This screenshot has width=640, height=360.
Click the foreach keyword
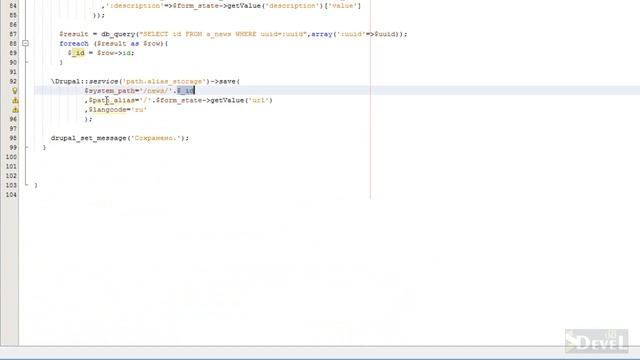74,44
